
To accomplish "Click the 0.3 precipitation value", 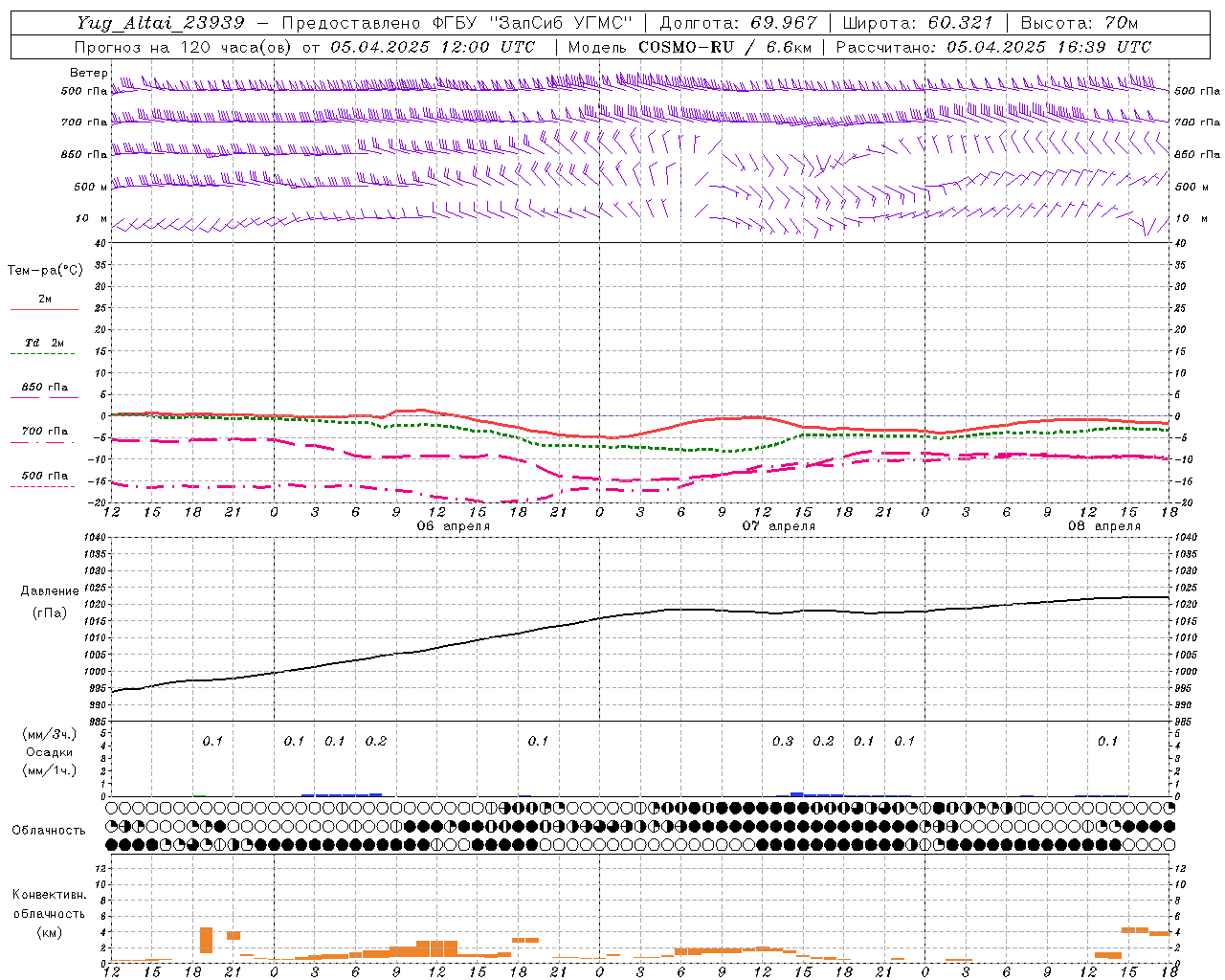I will [x=783, y=741].
